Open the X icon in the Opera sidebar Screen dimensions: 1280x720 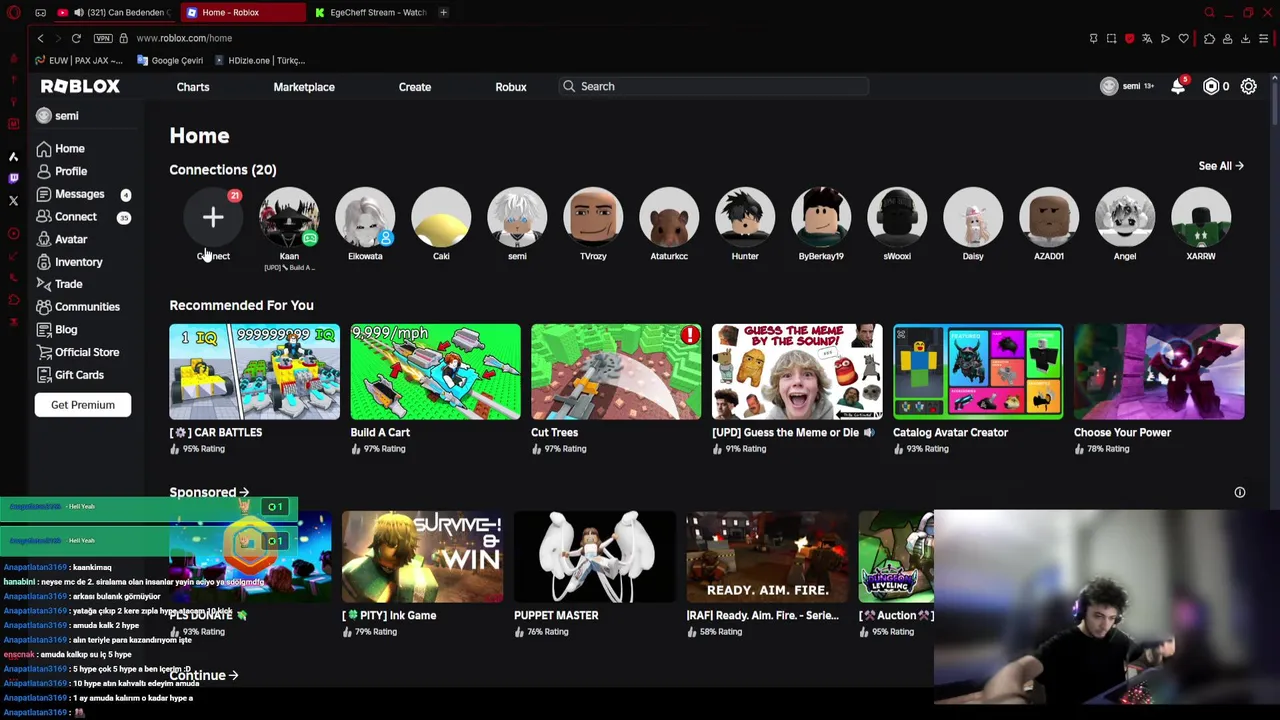(x=13, y=201)
